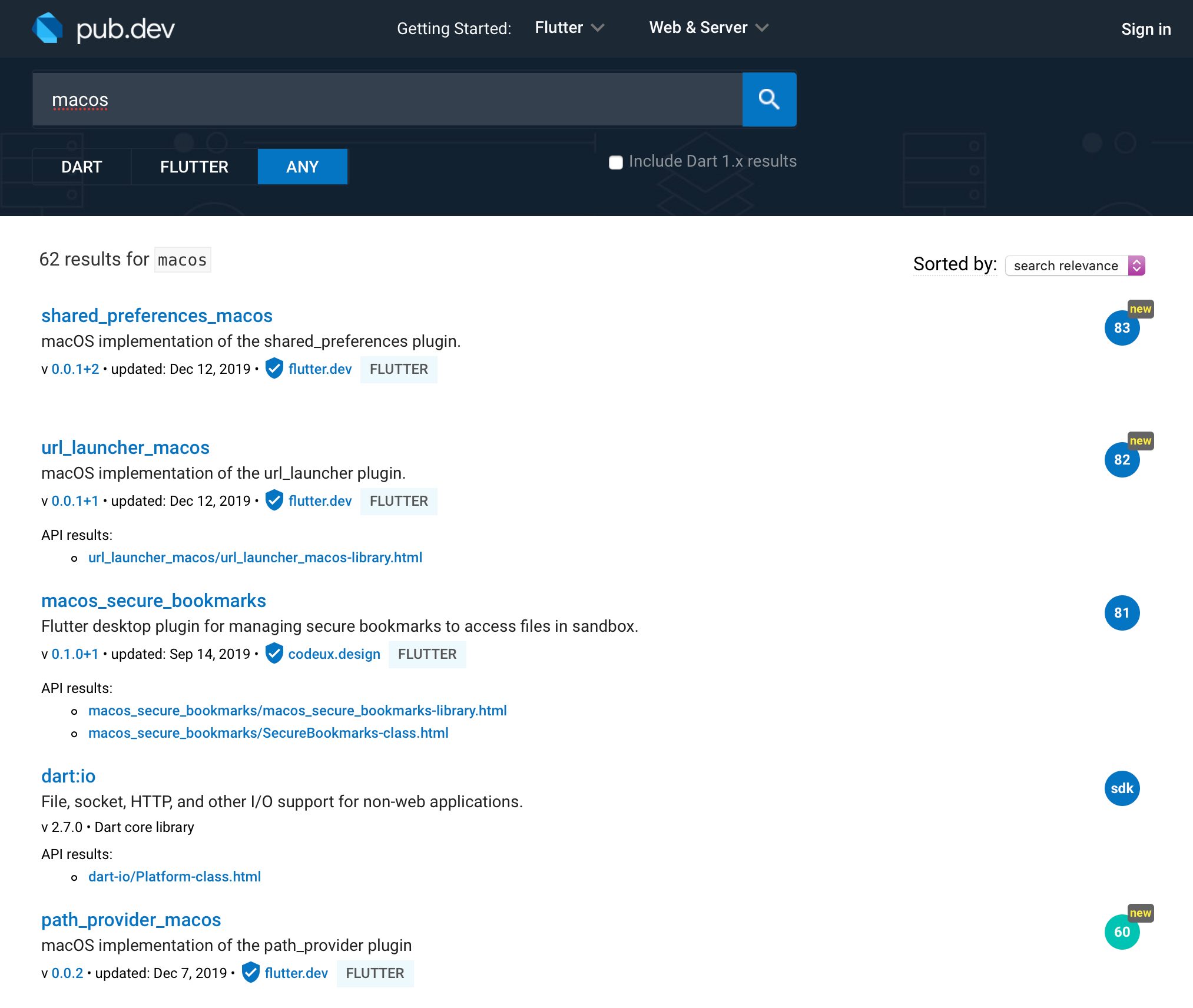Image resolution: width=1193 pixels, height=1008 pixels.
Task: Click verified shield beside codeux.design
Action: pos(274,654)
